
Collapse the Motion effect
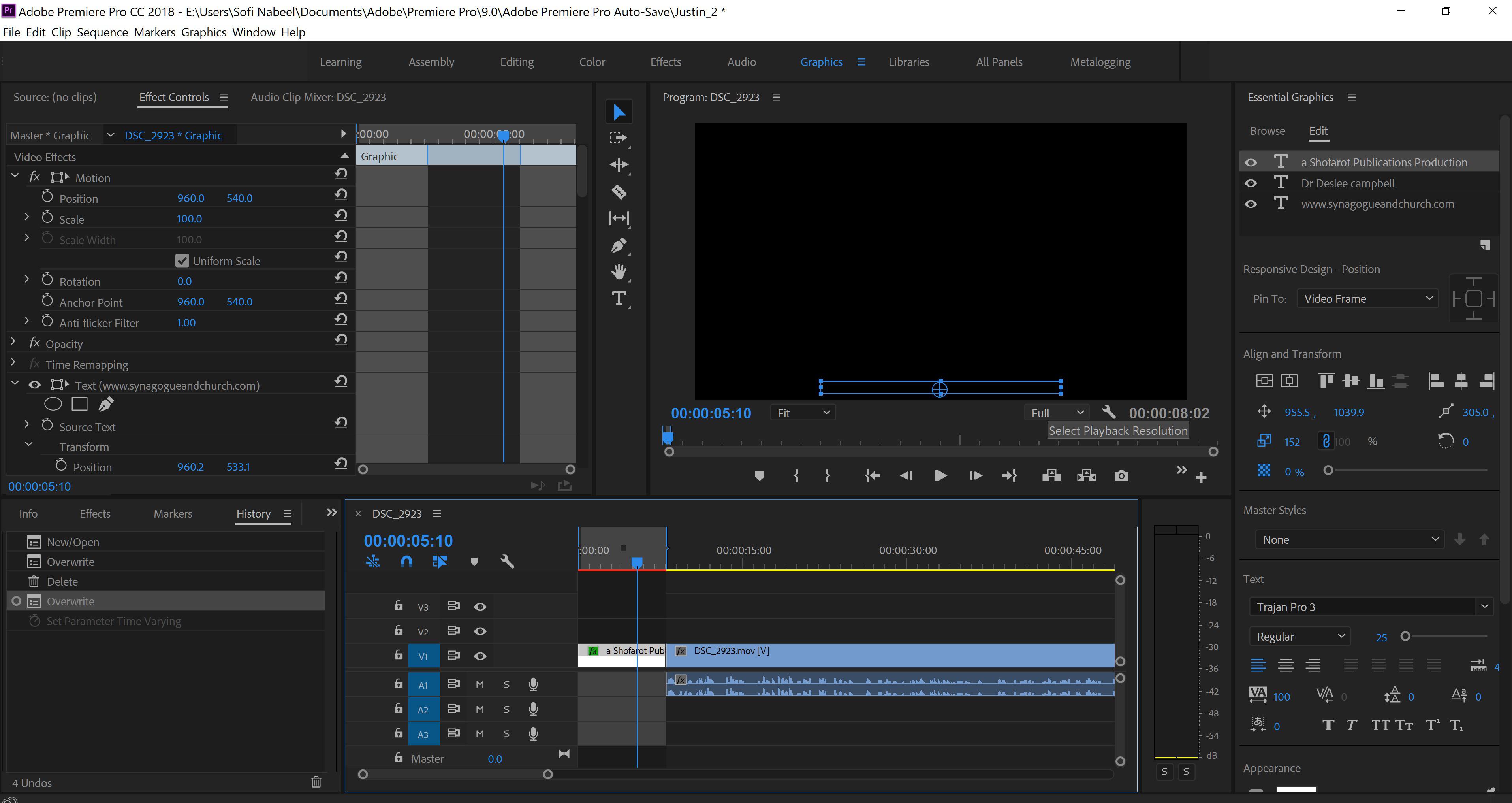15,175
